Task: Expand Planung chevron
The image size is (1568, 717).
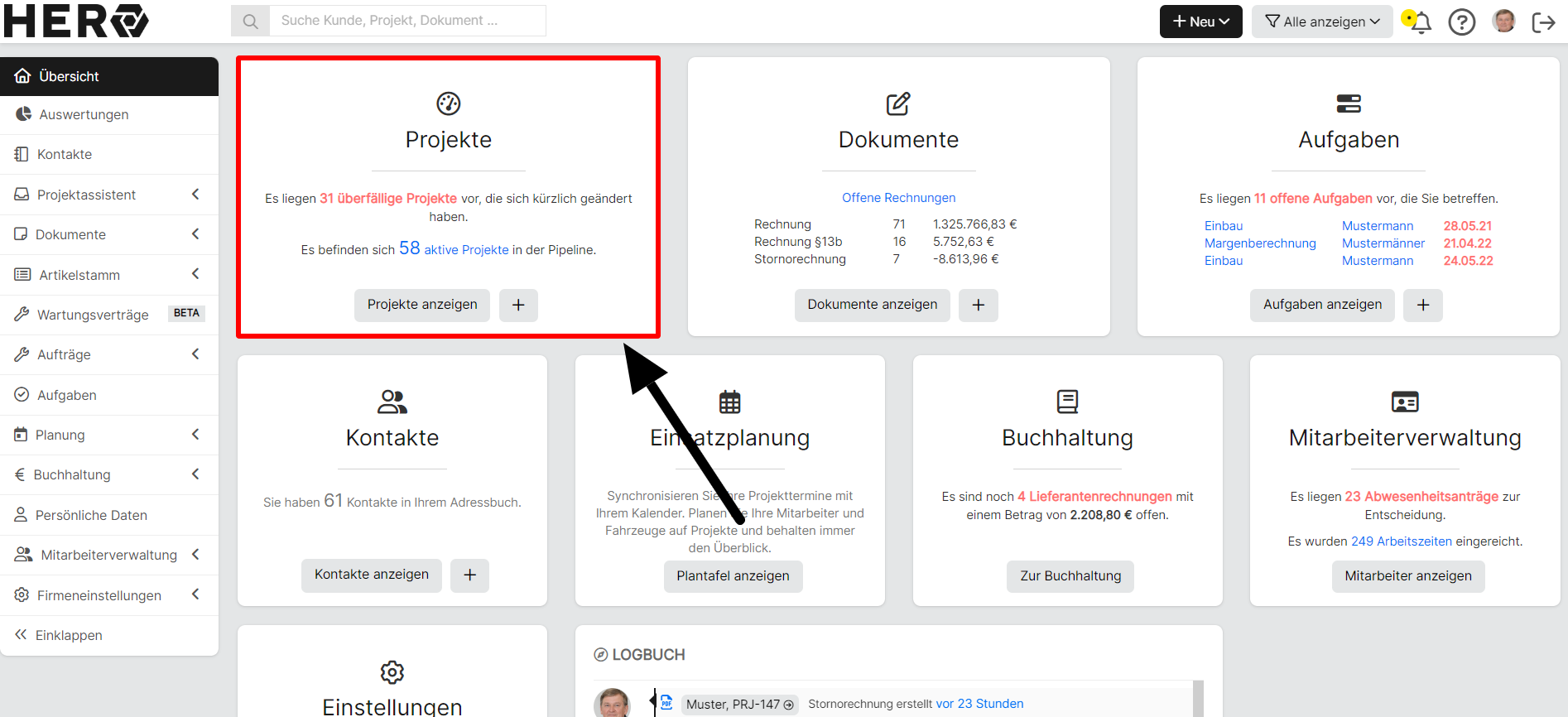Action: point(195,434)
